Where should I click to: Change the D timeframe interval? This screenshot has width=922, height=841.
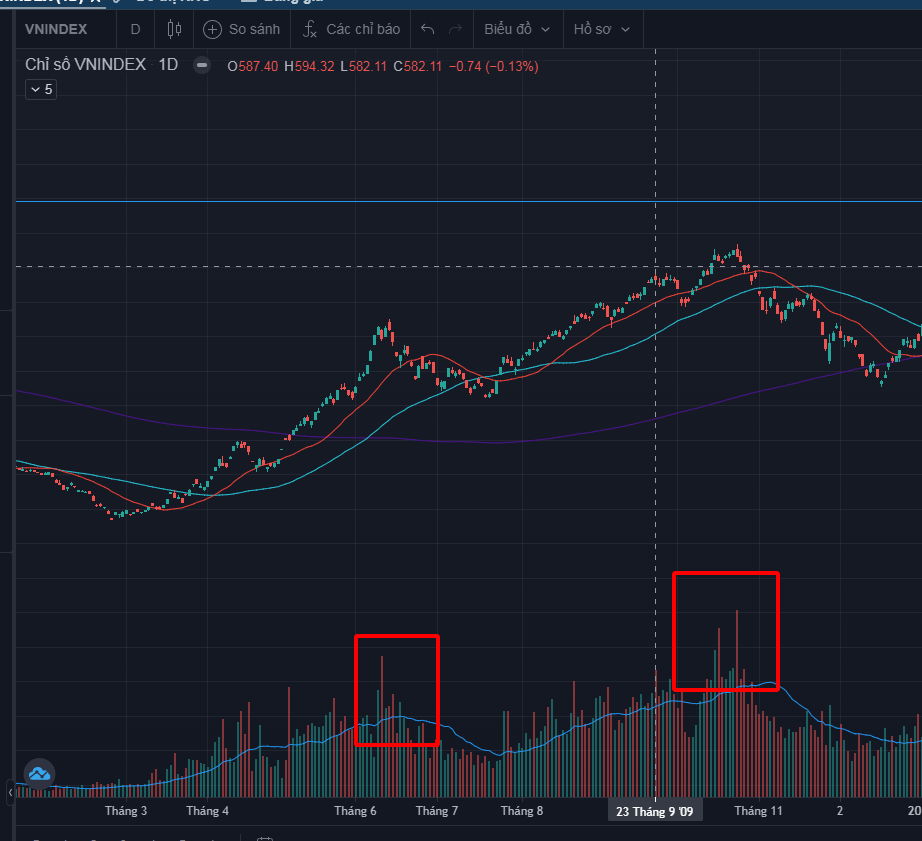135,29
